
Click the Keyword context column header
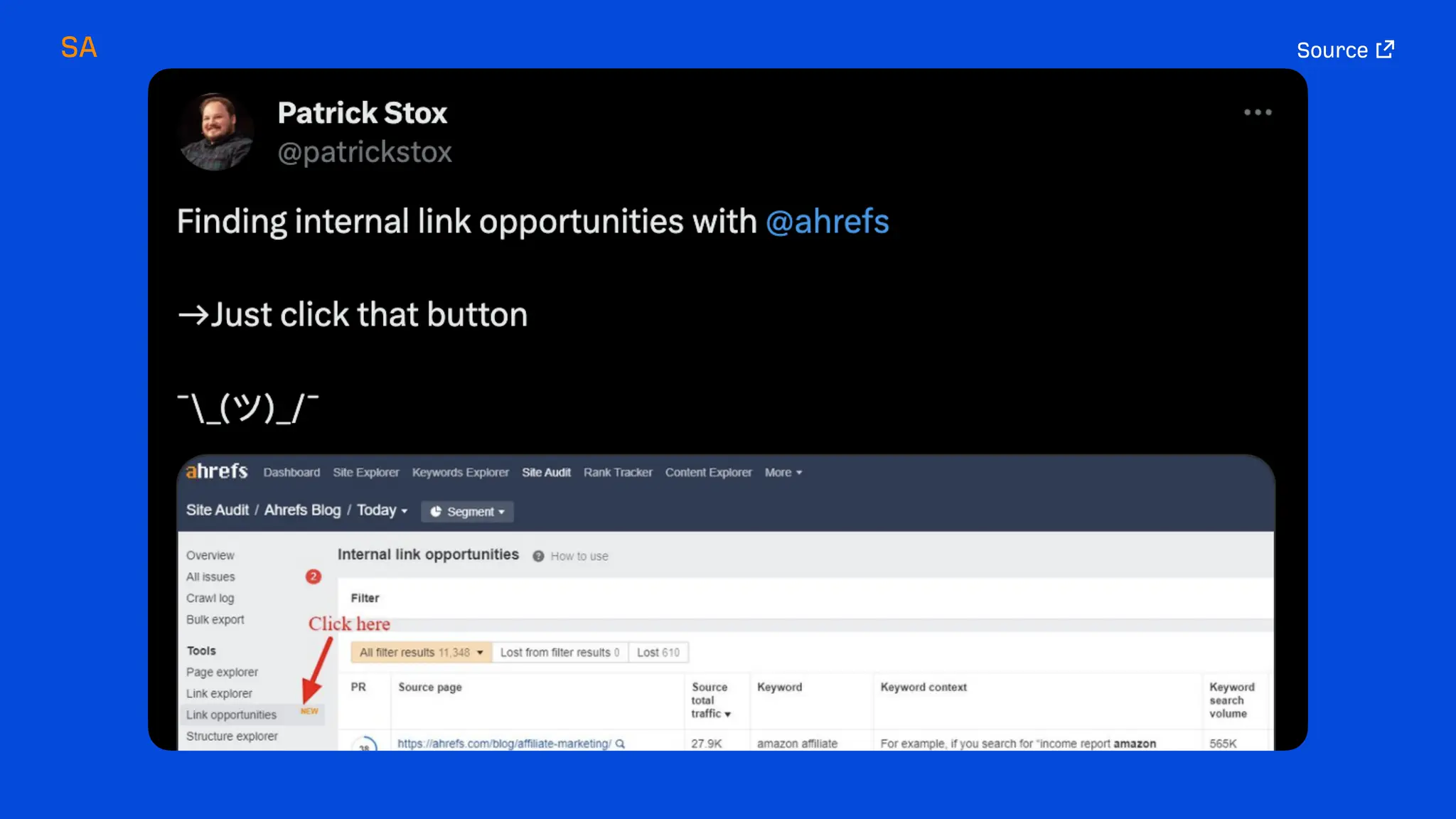point(924,687)
